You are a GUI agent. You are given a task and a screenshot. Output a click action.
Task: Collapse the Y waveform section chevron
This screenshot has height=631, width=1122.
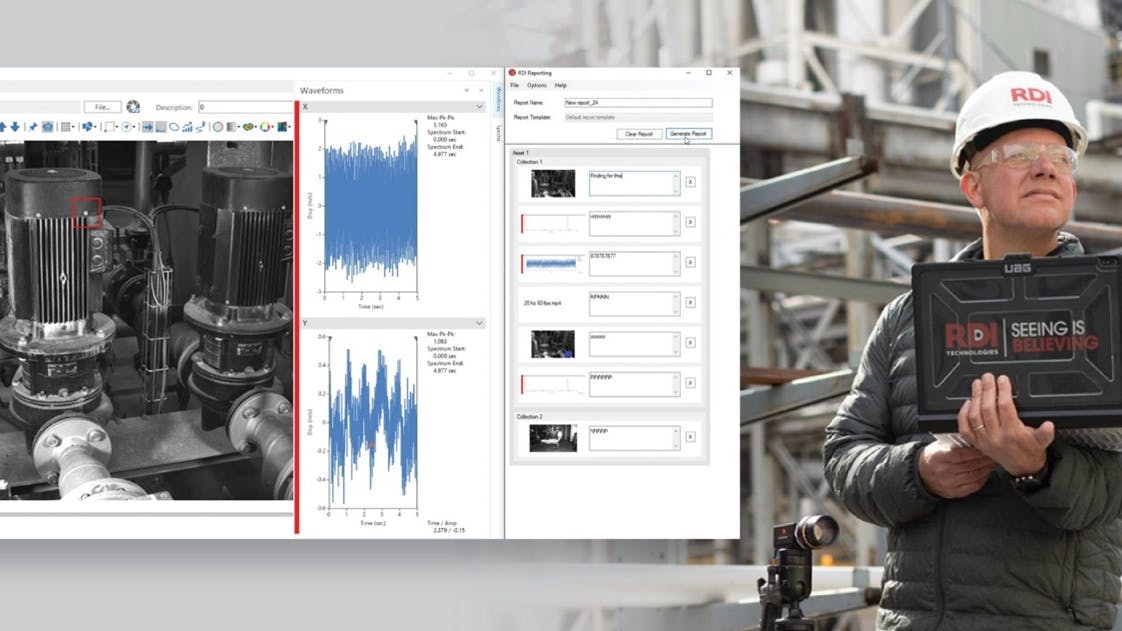point(480,323)
